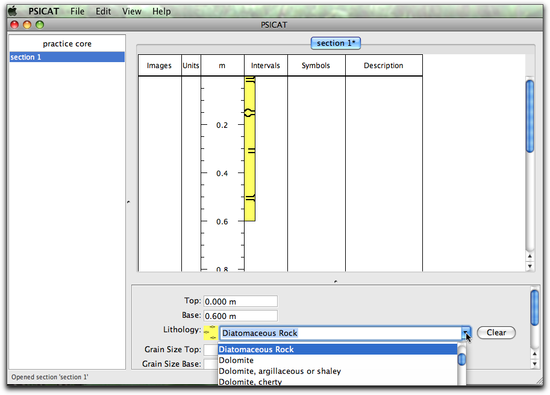Click the diagram scrollbar up arrow
Screen dimensions: 550x395
click(x=530, y=256)
